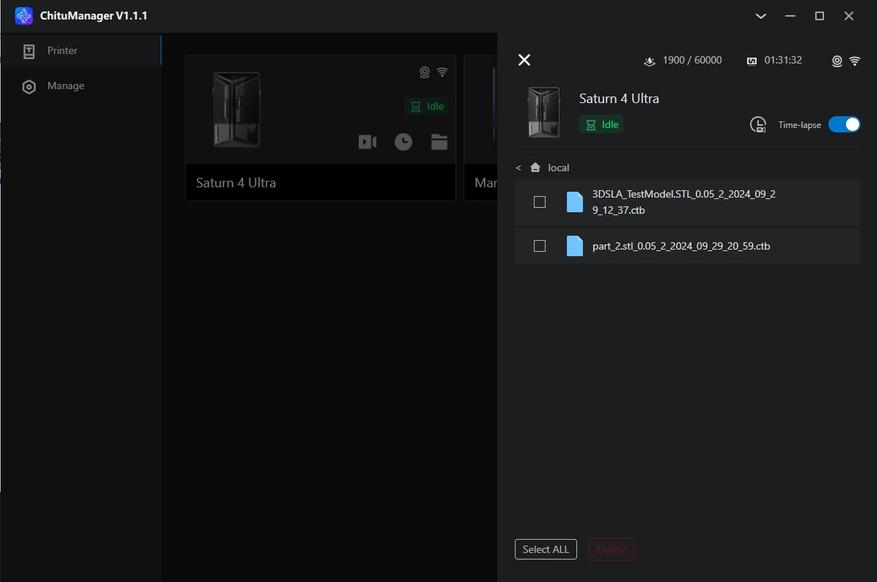Click the ChituManager app logo

coord(23,16)
